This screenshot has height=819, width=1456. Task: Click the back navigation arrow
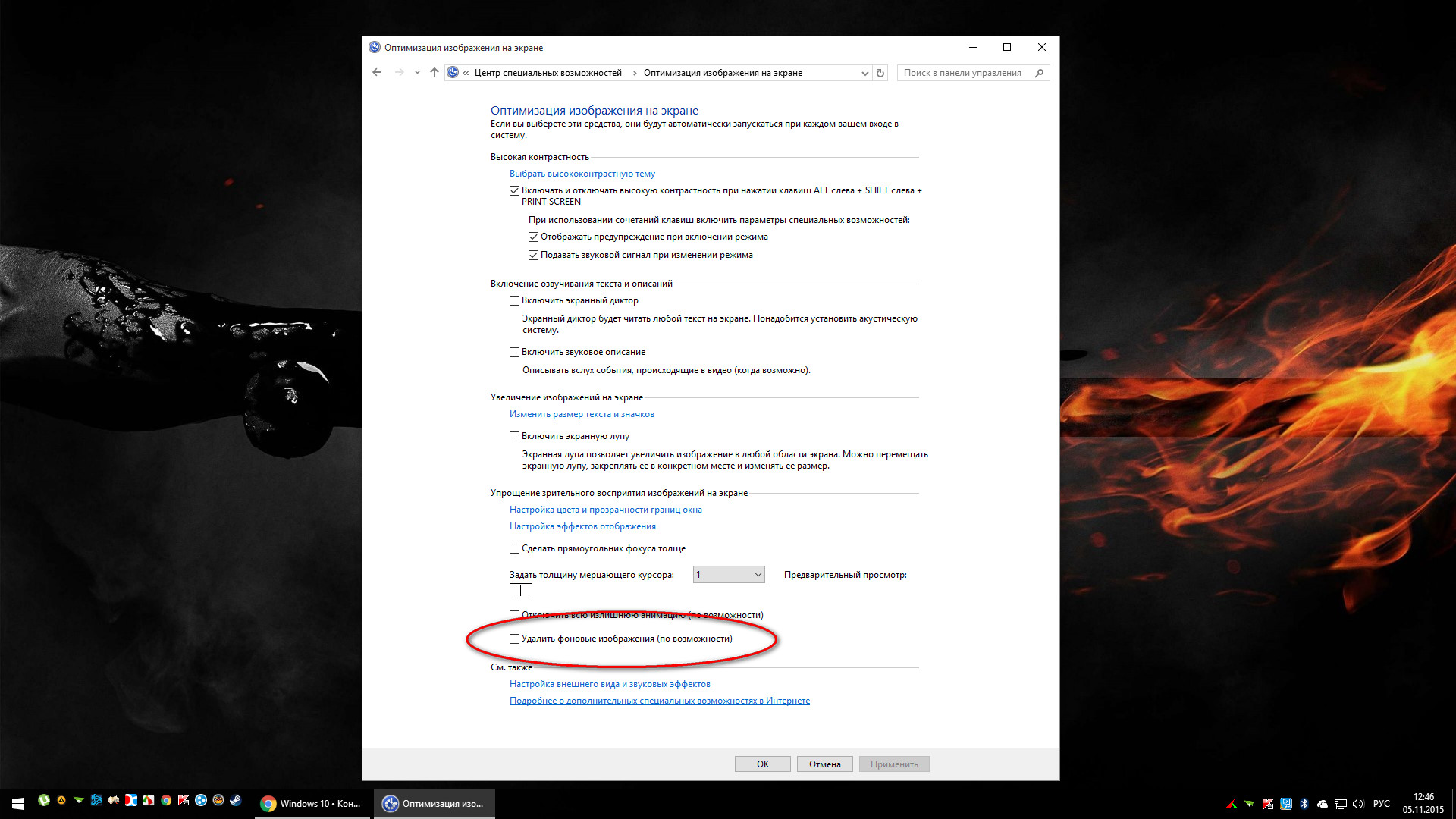click(377, 73)
